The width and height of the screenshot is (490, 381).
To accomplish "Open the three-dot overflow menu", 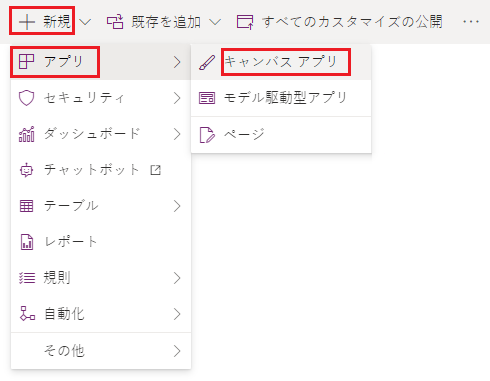I will [471, 22].
